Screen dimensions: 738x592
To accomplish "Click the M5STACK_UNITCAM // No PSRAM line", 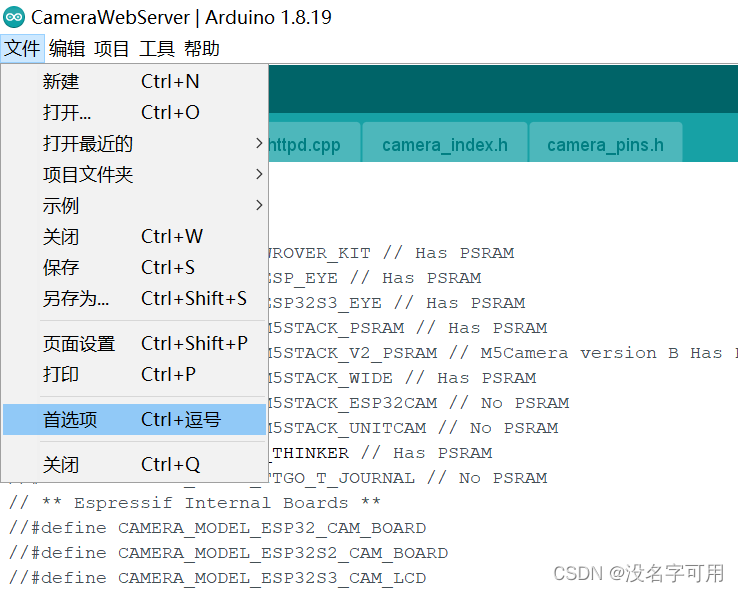I will pyautogui.click(x=413, y=428).
